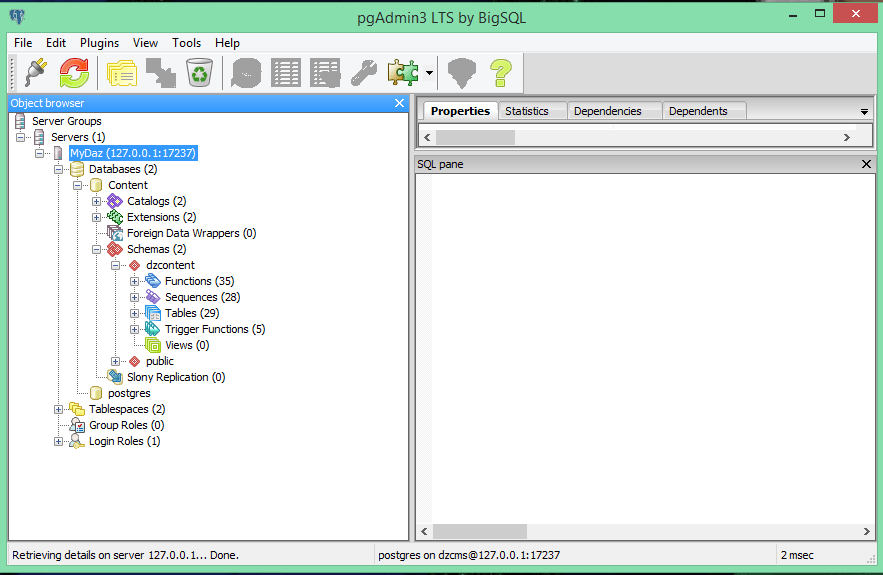
Task: Expand the public schema node
Action: pos(115,362)
